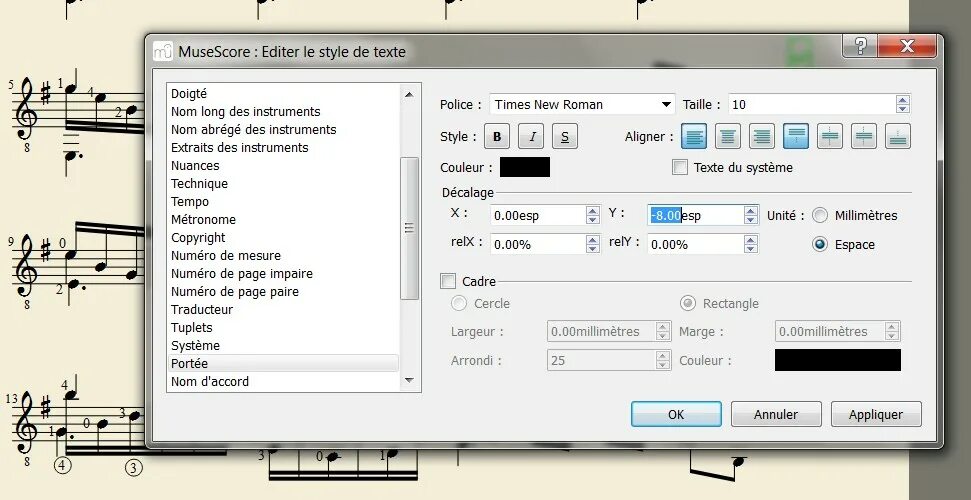Confirm with the OK button
Image resolution: width=971 pixels, height=500 pixels.
(676, 414)
